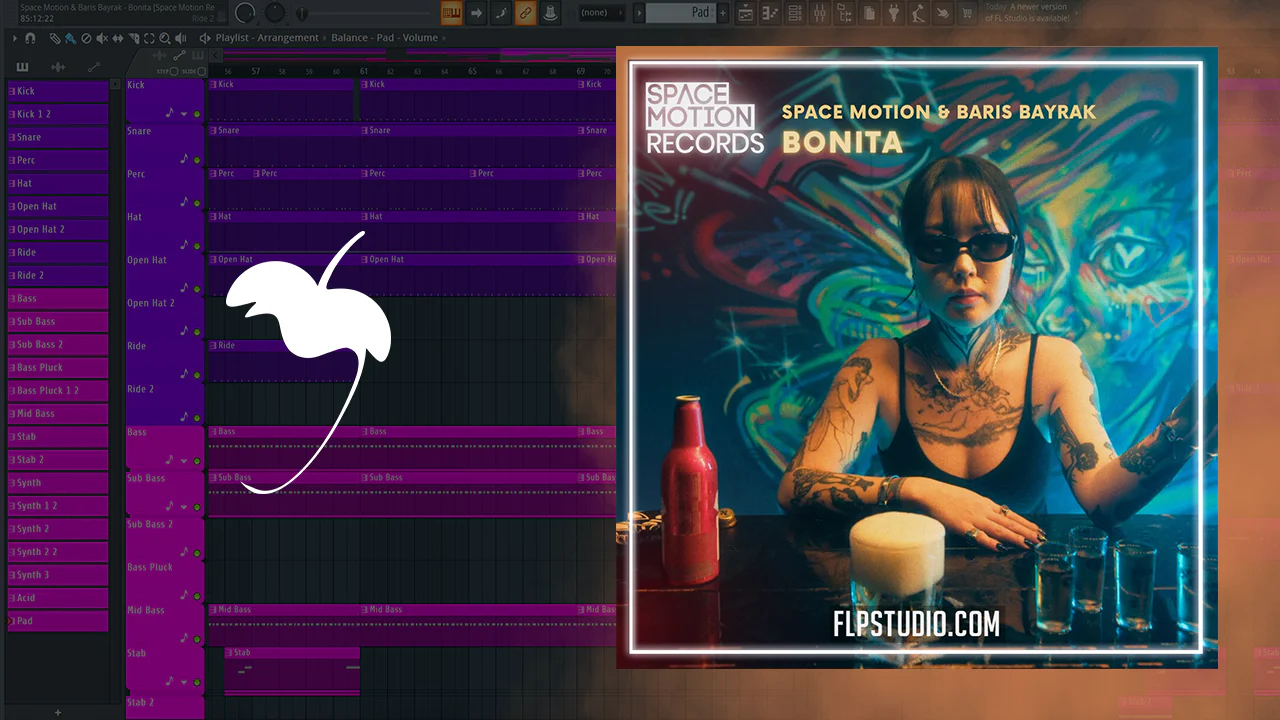Click the Balance breadcrumb item
This screenshot has height=720, width=1280.
click(350, 38)
